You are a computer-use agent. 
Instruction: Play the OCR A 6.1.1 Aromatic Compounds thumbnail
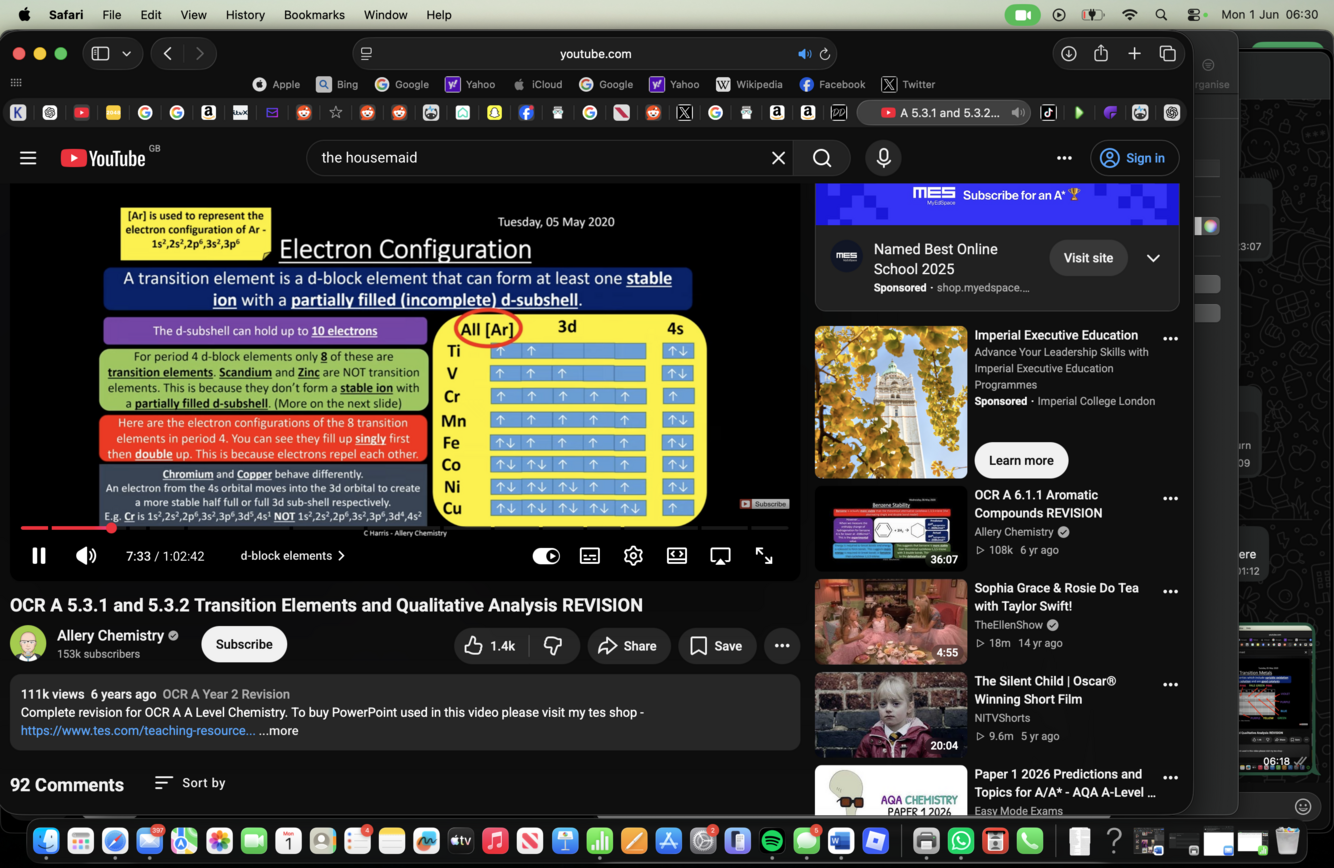pos(891,529)
